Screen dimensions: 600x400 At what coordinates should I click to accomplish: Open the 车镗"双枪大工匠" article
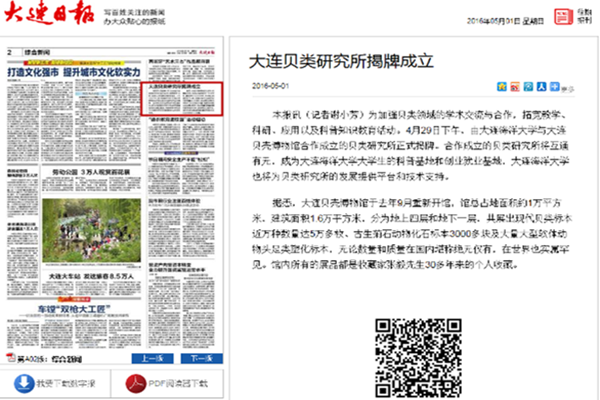coord(74,309)
